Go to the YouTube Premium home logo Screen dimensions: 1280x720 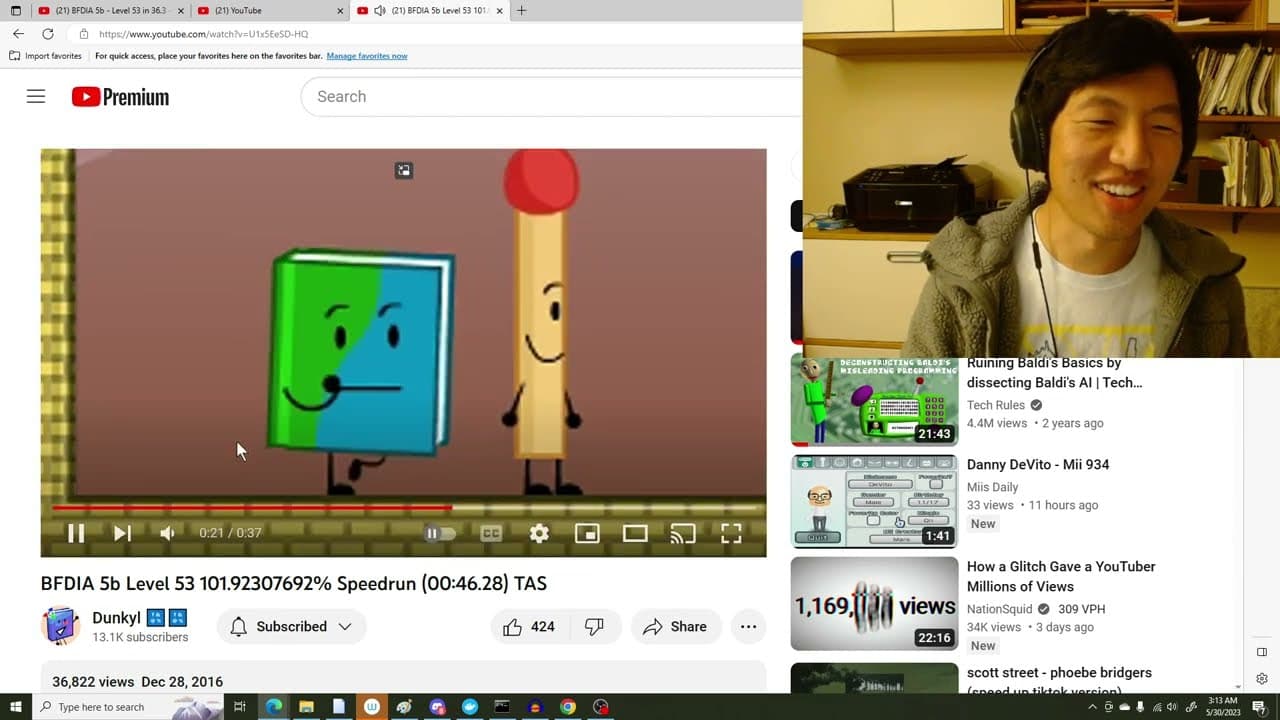pyautogui.click(x=120, y=97)
